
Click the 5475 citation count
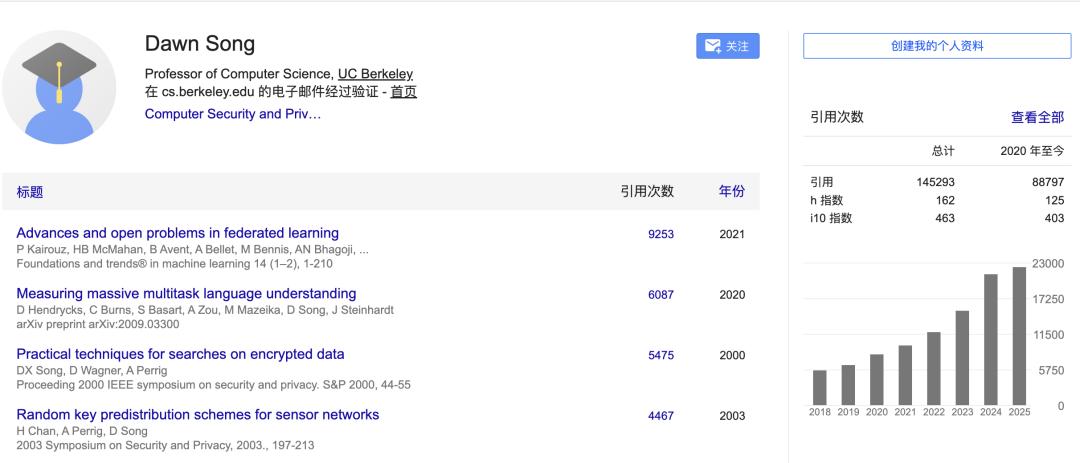[x=661, y=355]
